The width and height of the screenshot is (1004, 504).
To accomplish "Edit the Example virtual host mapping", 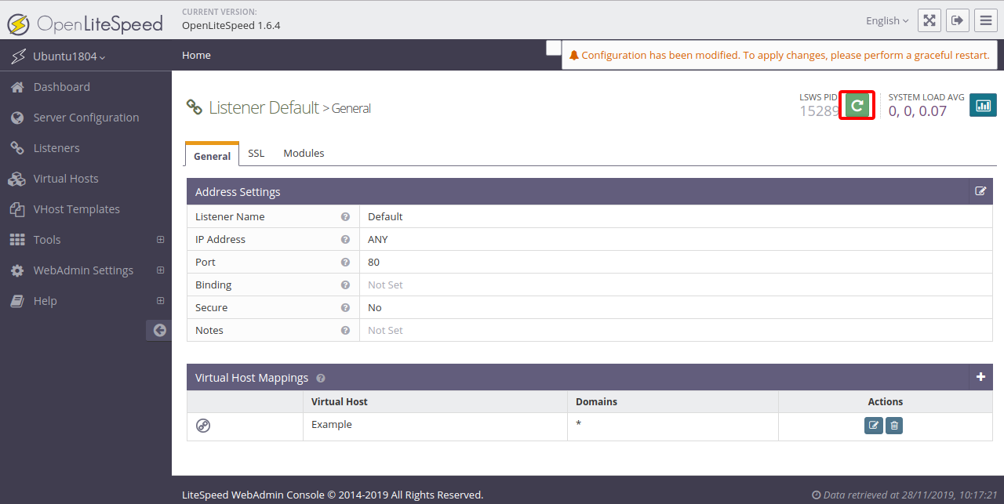I will [873, 425].
